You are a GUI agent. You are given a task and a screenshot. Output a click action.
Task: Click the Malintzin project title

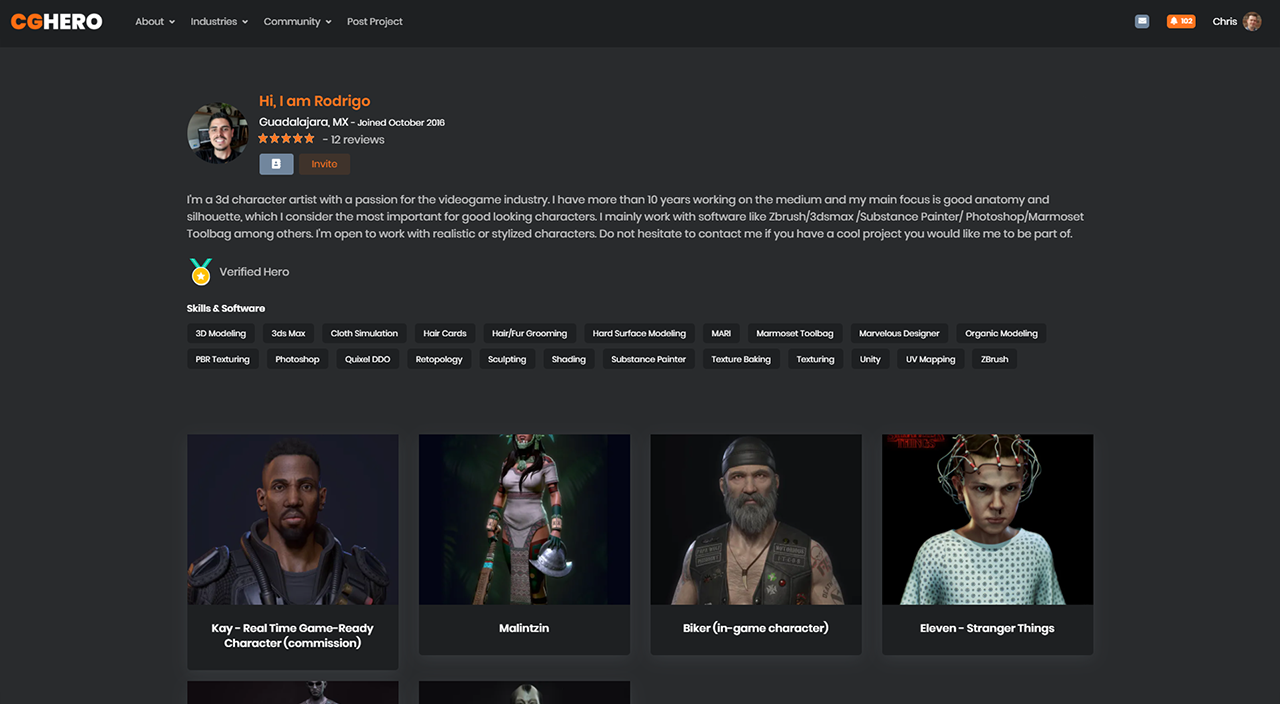524,628
